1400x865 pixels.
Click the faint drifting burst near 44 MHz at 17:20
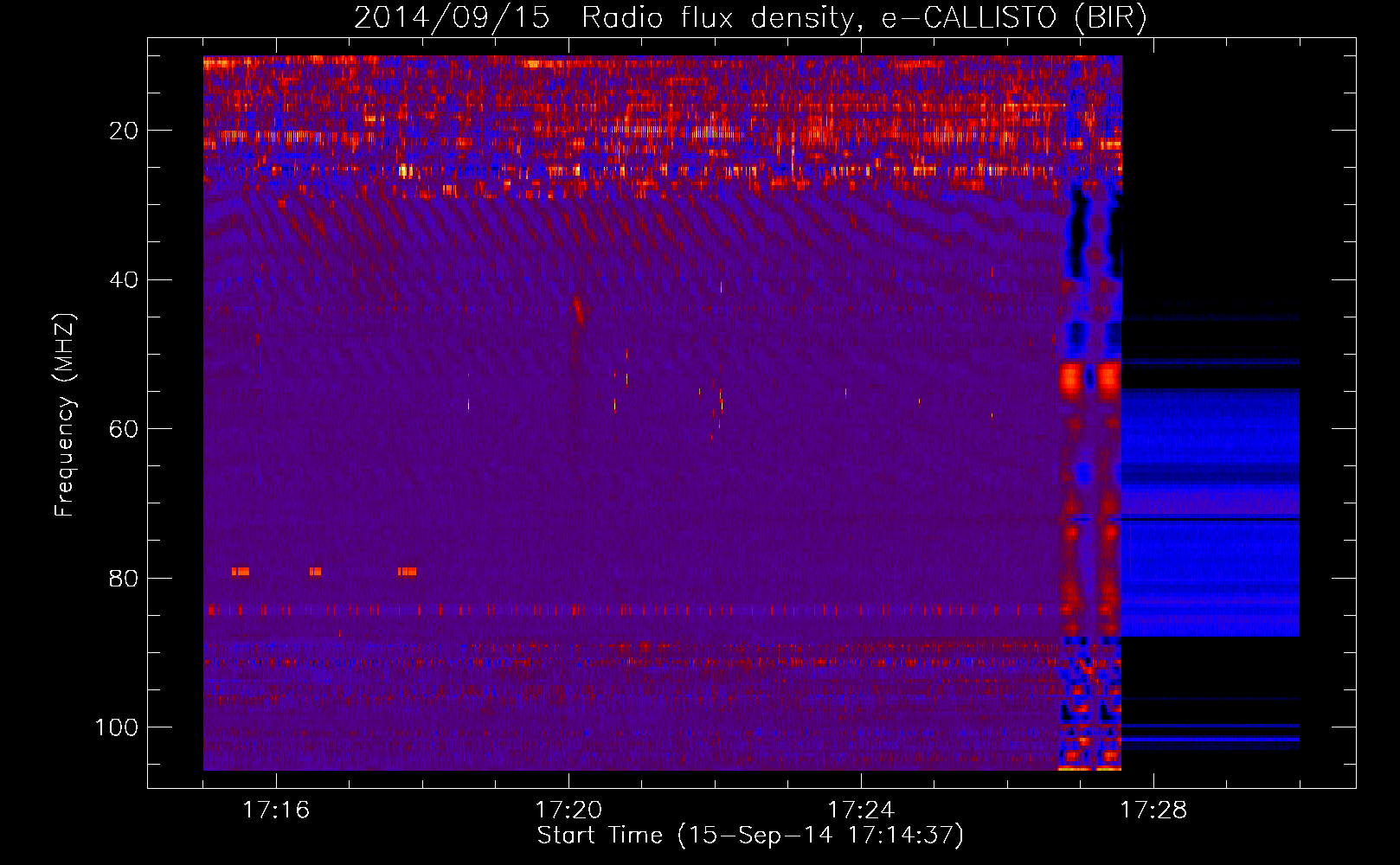pyautogui.click(x=577, y=311)
